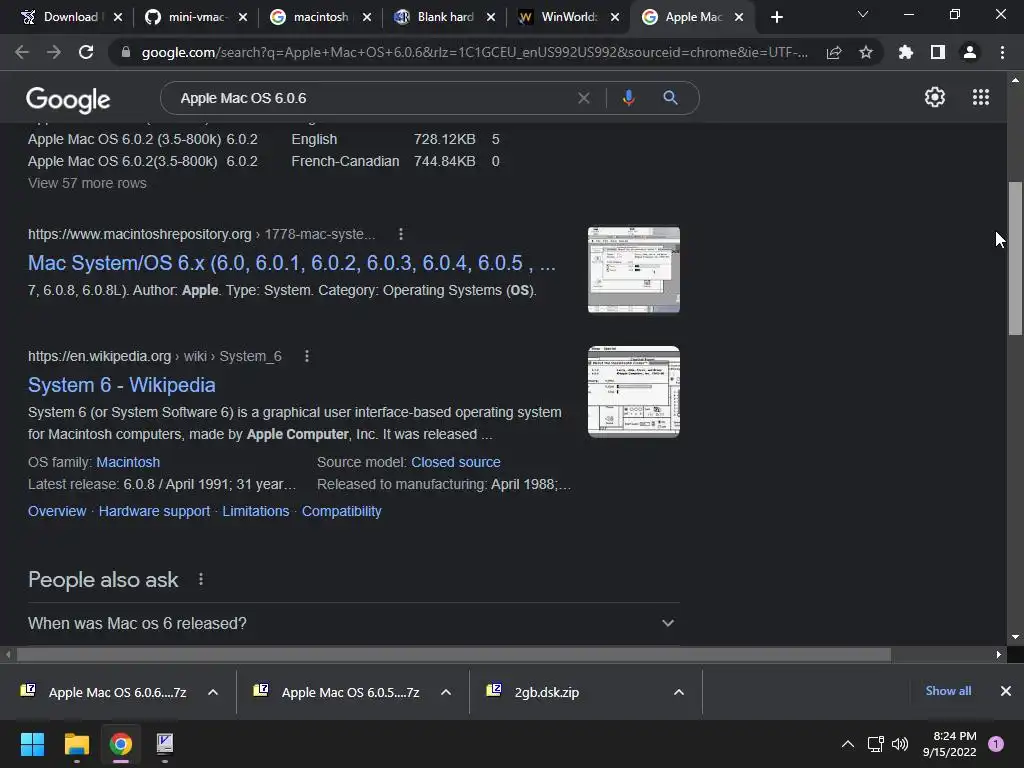
Task: Jump to the Hardware support section
Action: point(154,511)
